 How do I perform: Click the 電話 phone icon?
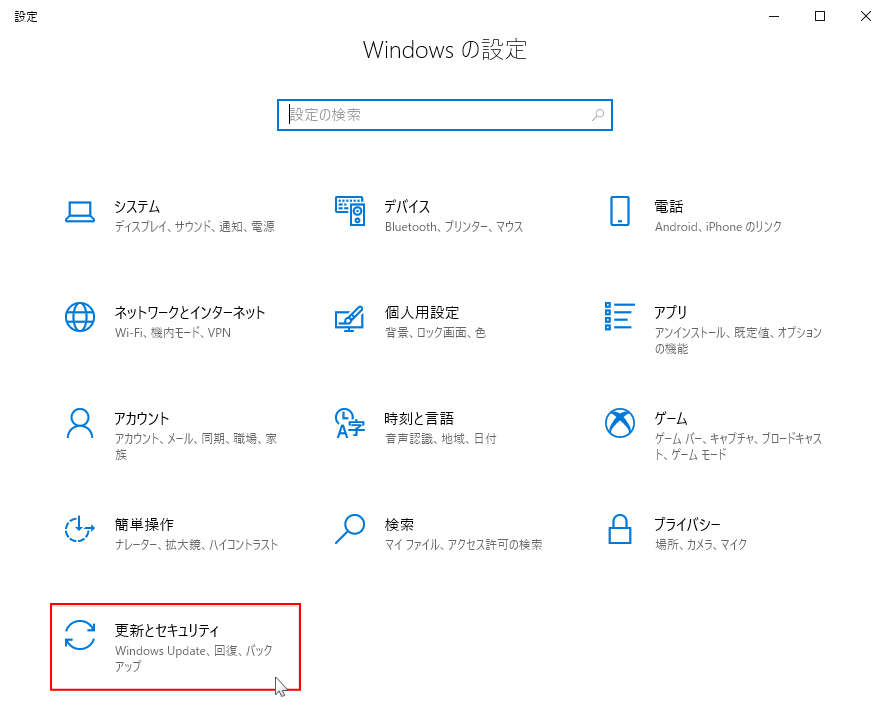(620, 211)
